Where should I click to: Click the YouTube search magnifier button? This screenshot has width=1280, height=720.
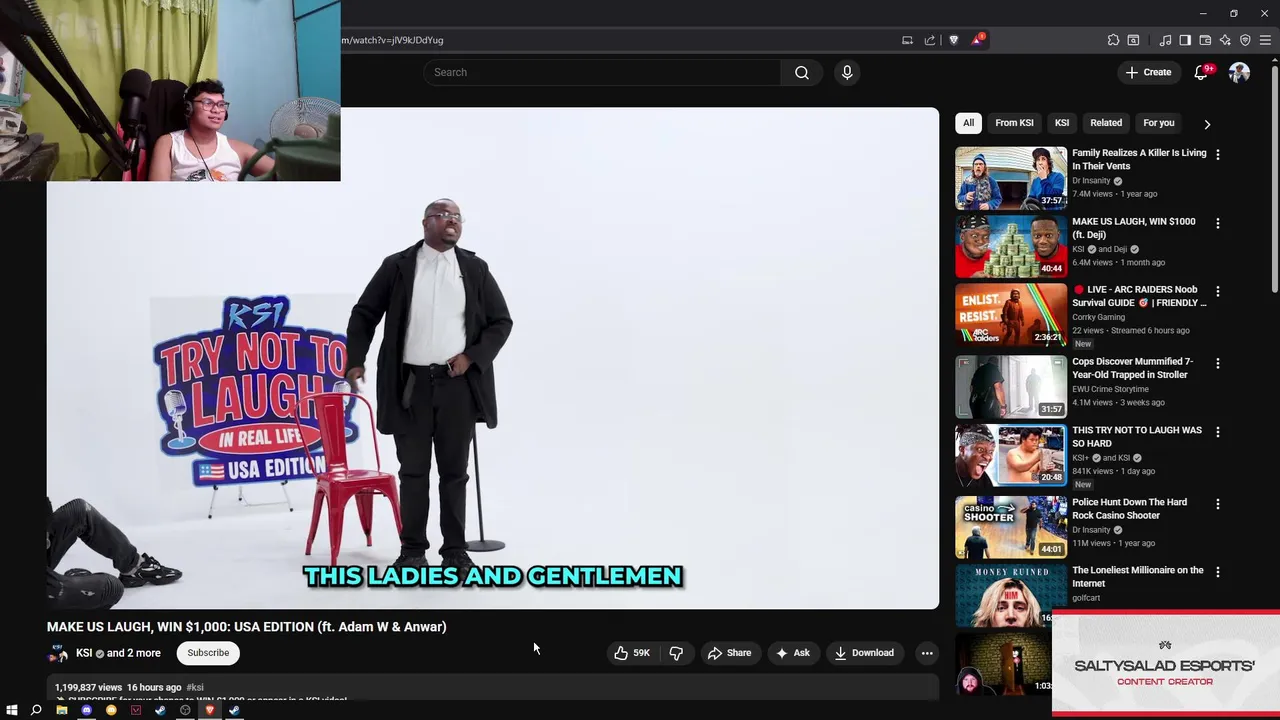pos(801,72)
